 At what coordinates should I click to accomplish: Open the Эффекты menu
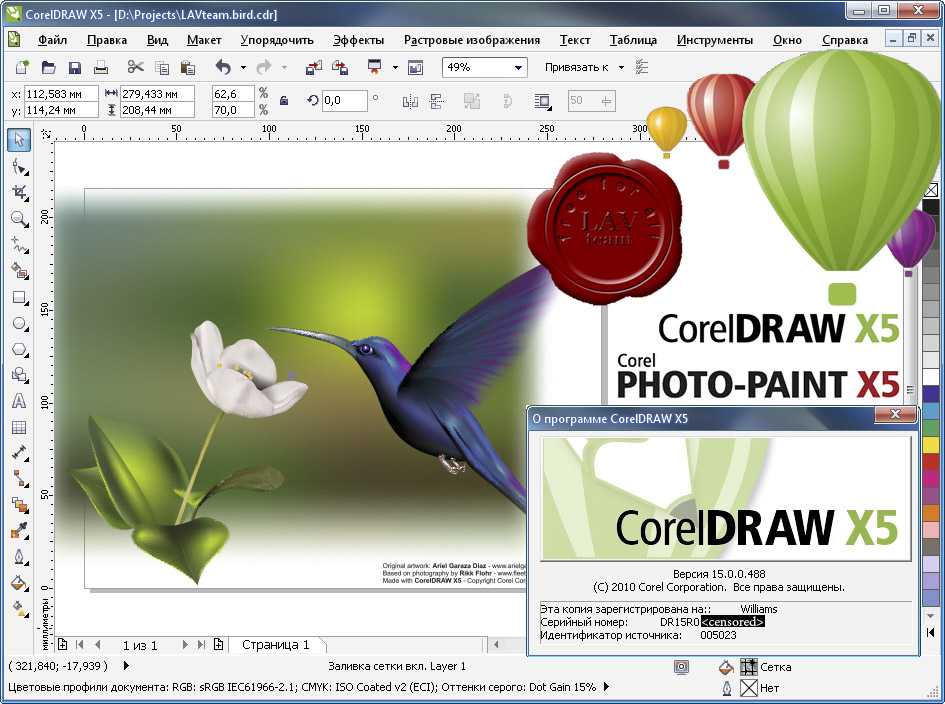pyautogui.click(x=359, y=40)
